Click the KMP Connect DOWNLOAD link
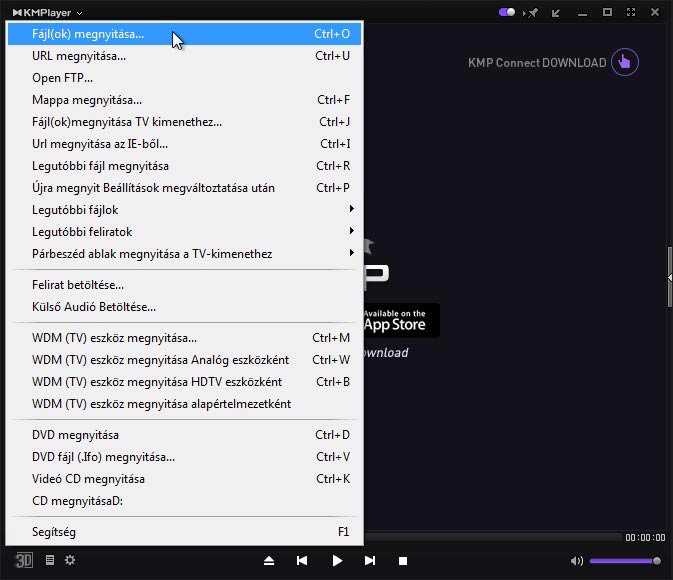 tap(537, 62)
